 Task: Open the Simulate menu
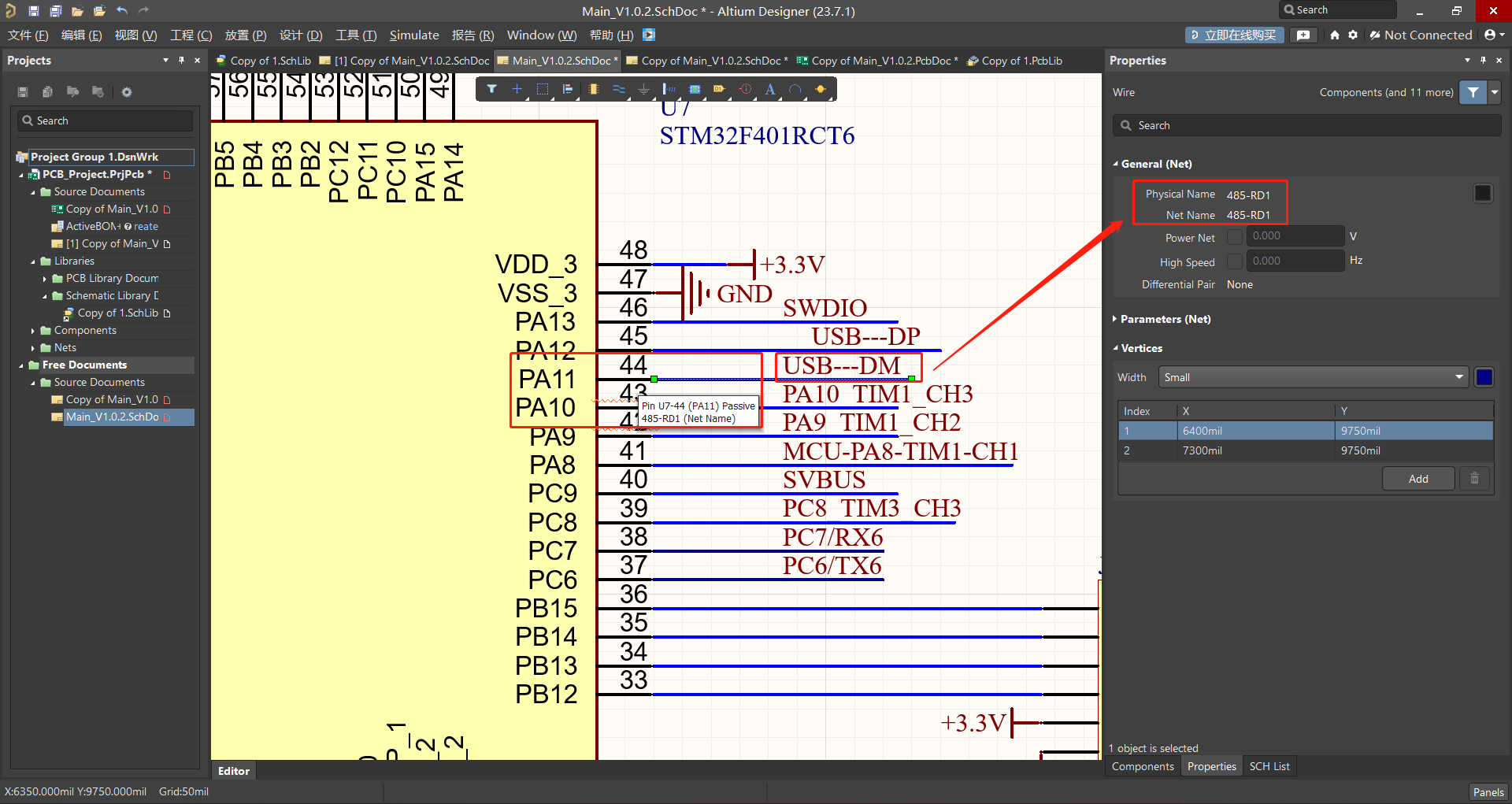(x=414, y=35)
